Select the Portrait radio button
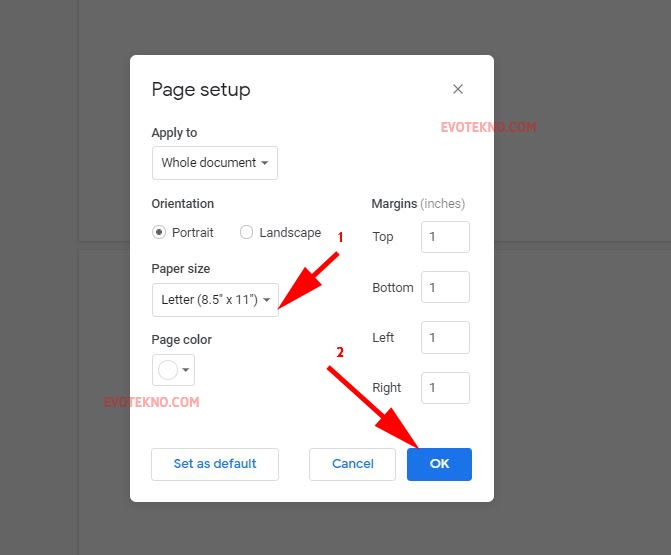Viewport: 671px width, 555px height. coord(159,232)
